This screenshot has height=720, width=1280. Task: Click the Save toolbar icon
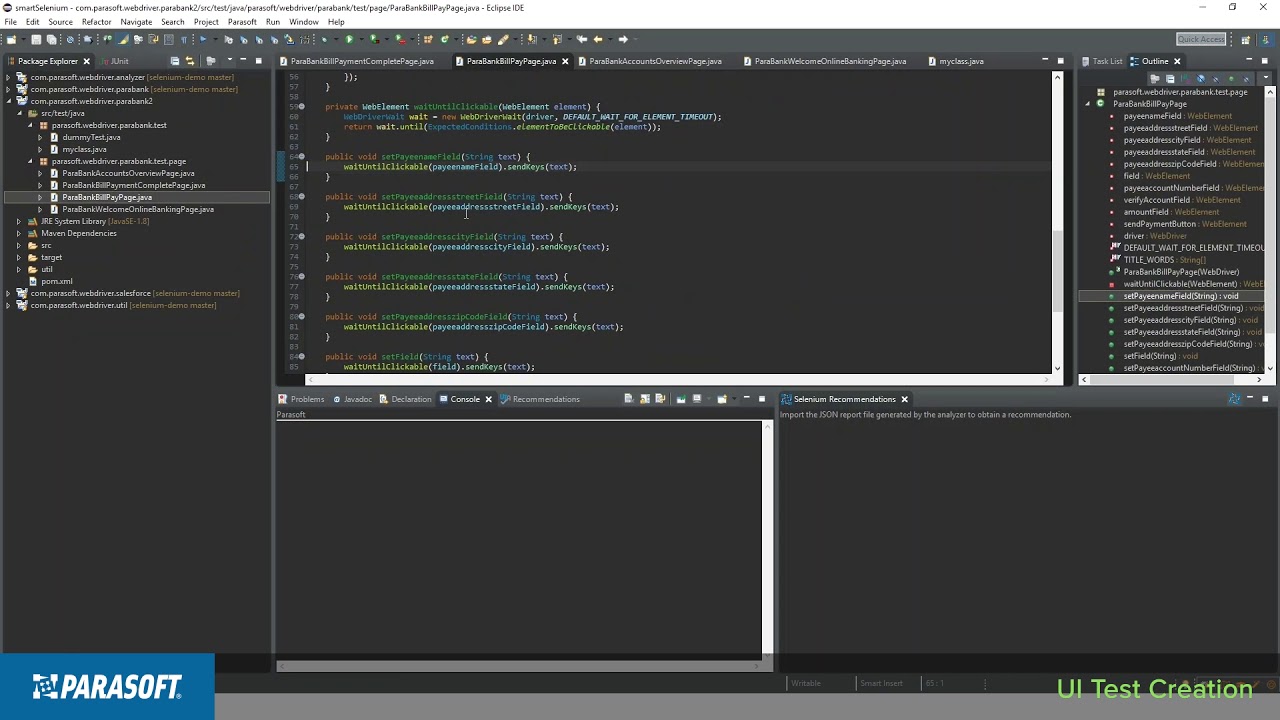point(36,39)
